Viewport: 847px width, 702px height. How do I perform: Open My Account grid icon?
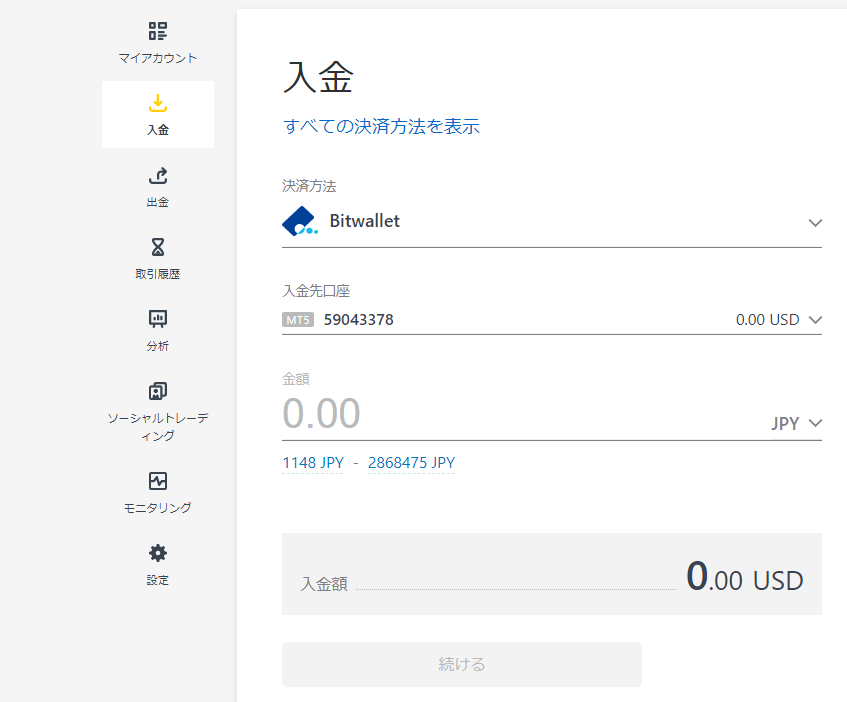[x=158, y=31]
